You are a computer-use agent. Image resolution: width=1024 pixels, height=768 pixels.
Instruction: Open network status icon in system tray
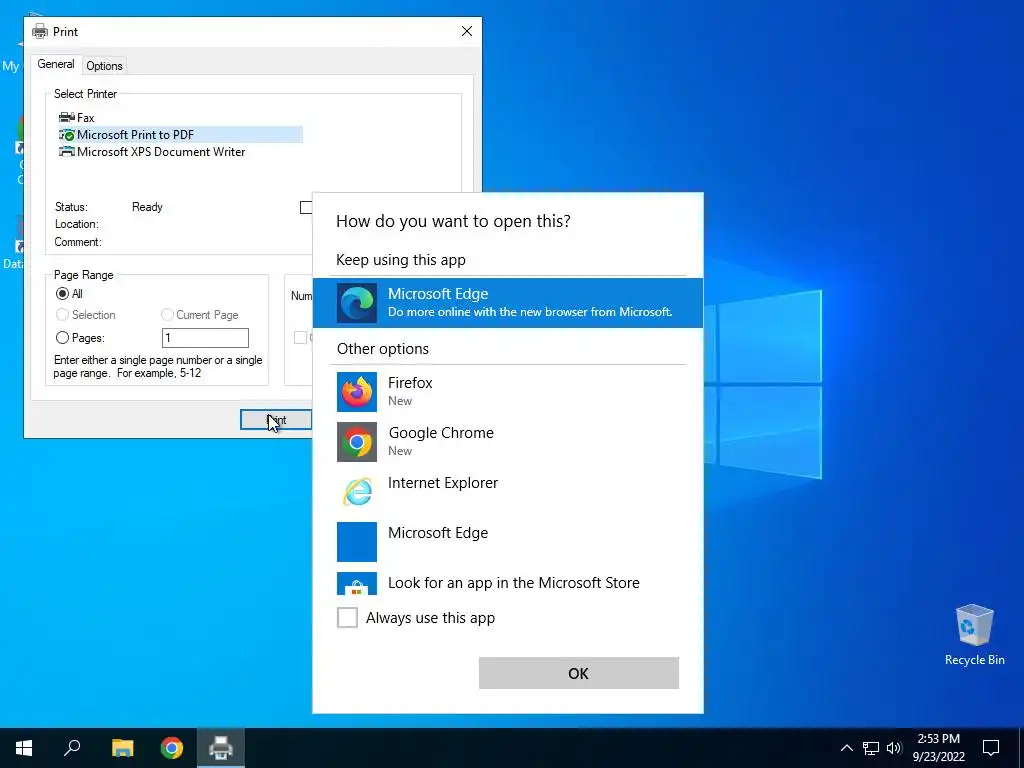871,748
